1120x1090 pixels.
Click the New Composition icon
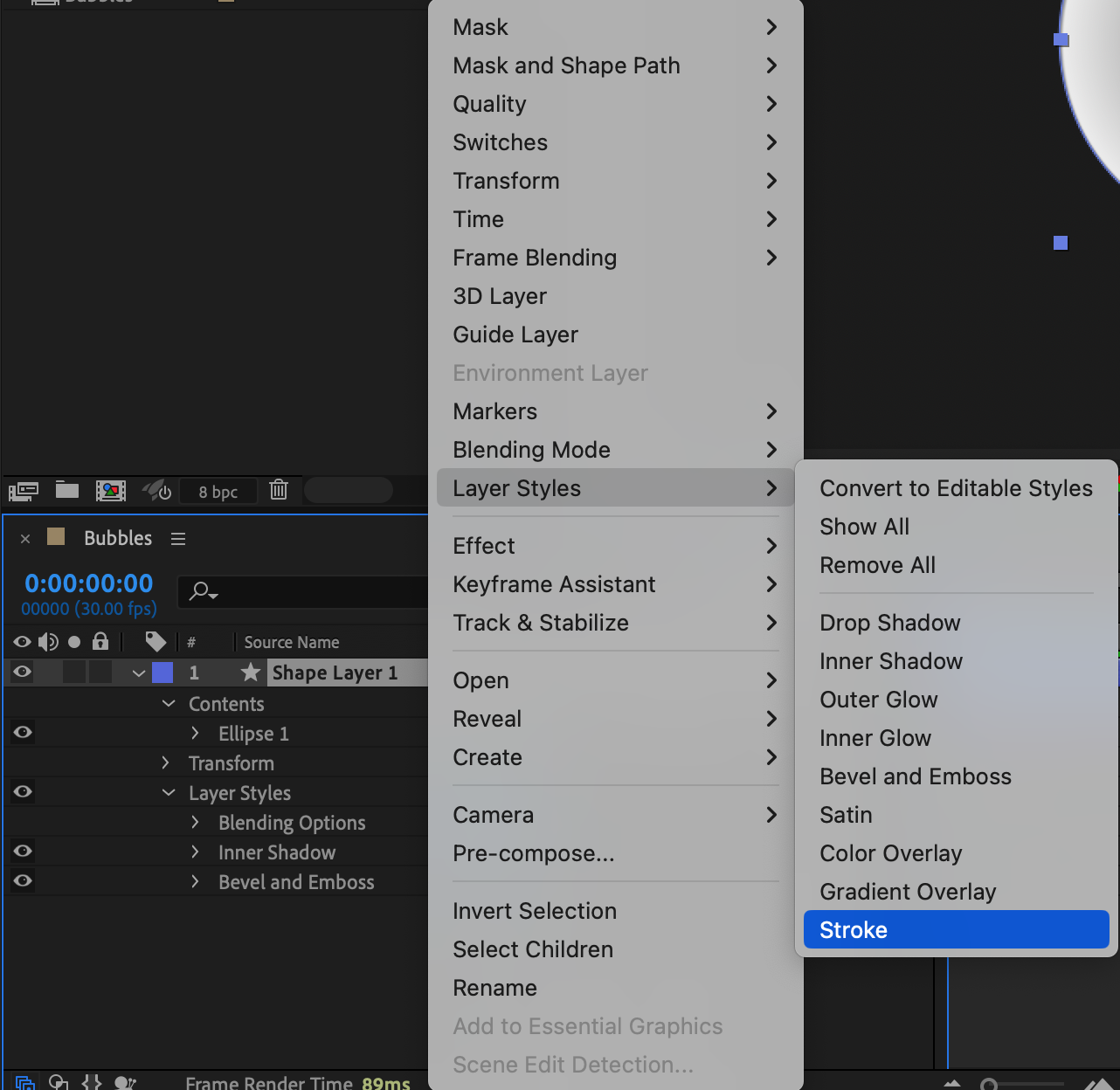[111, 490]
